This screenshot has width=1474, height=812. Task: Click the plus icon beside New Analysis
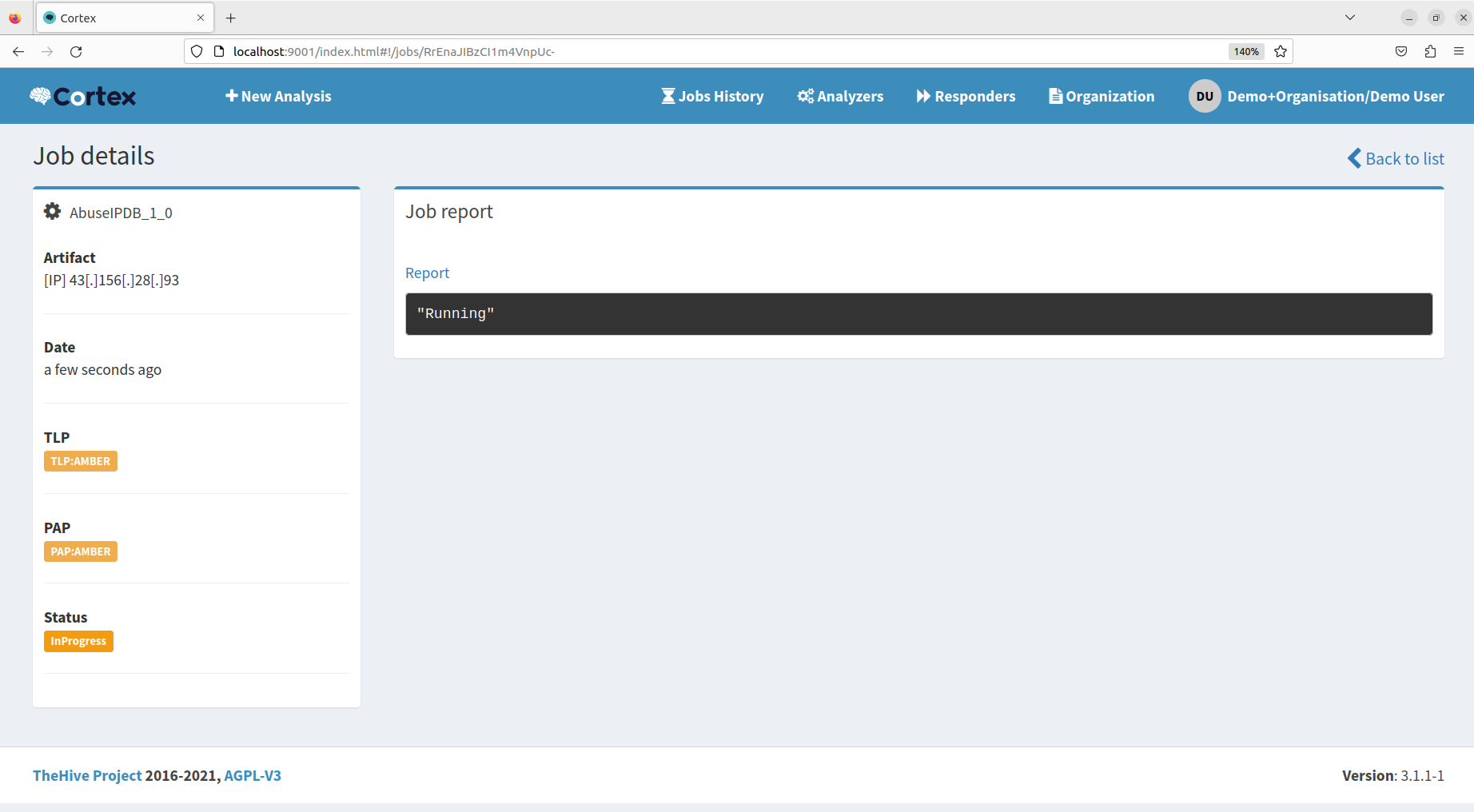pyautogui.click(x=232, y=96)
